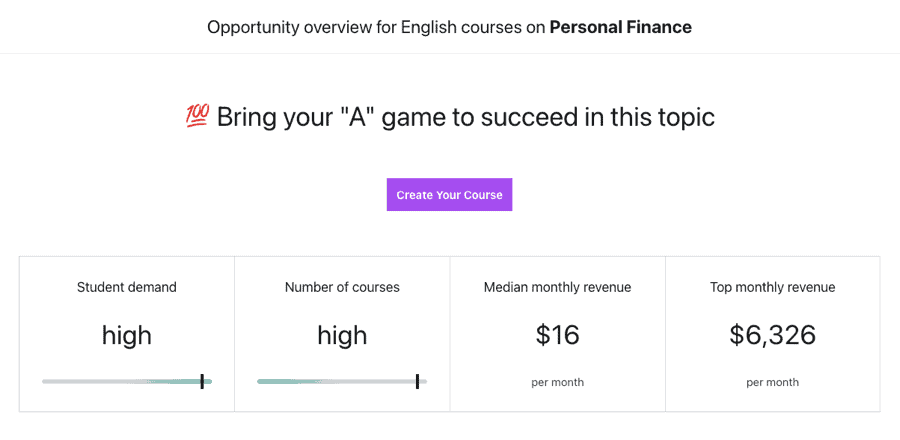
Task: Click per month under the $6,326 figure
Action: point(772,382)
